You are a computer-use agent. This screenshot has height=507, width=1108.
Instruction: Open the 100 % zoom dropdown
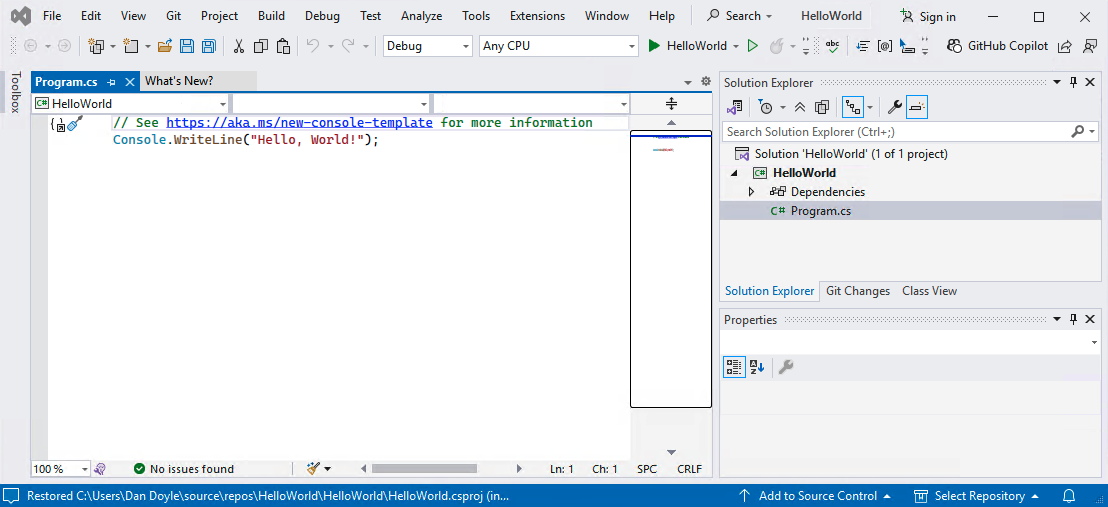[61, 469]
